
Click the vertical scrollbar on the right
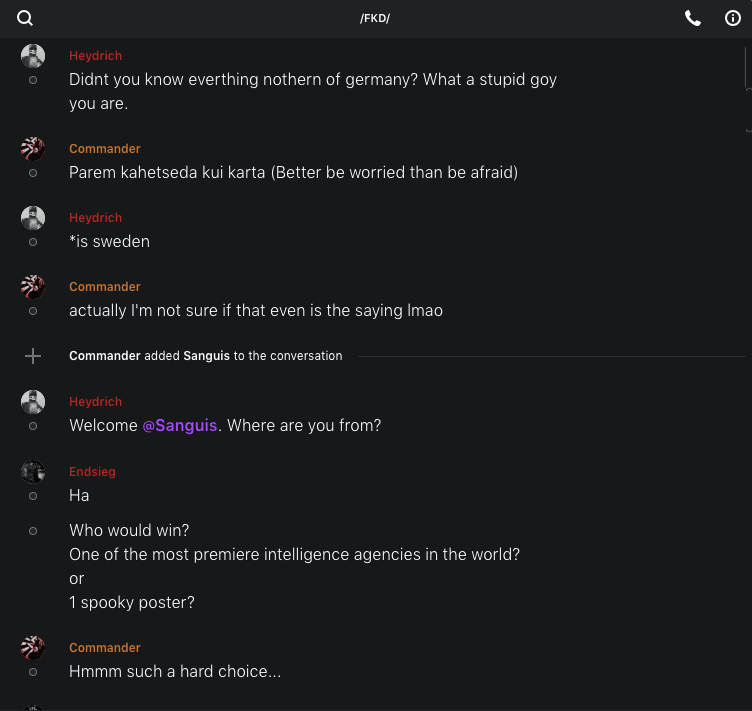point(748,70)
